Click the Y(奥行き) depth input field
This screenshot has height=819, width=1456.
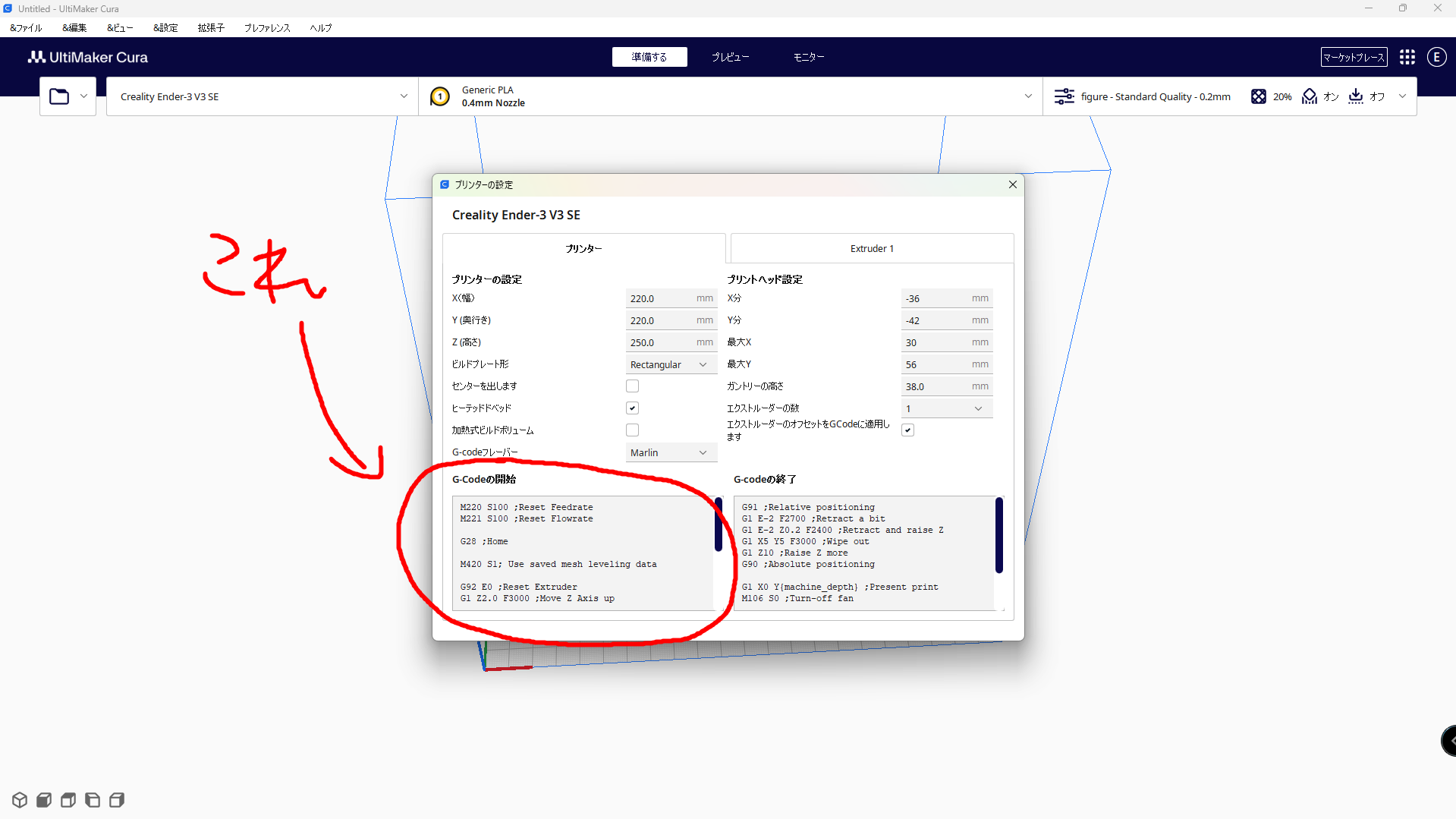[671, 321]
